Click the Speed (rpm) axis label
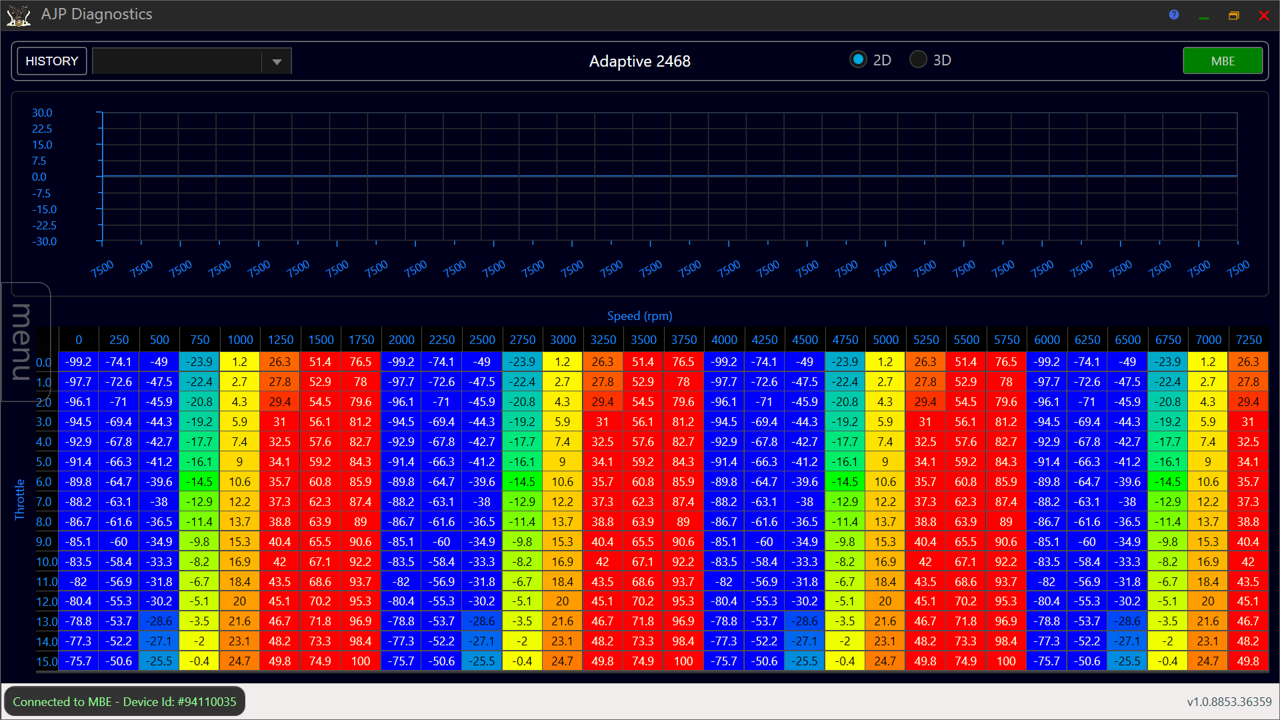Screen dimensions: 1280x720 639,316
